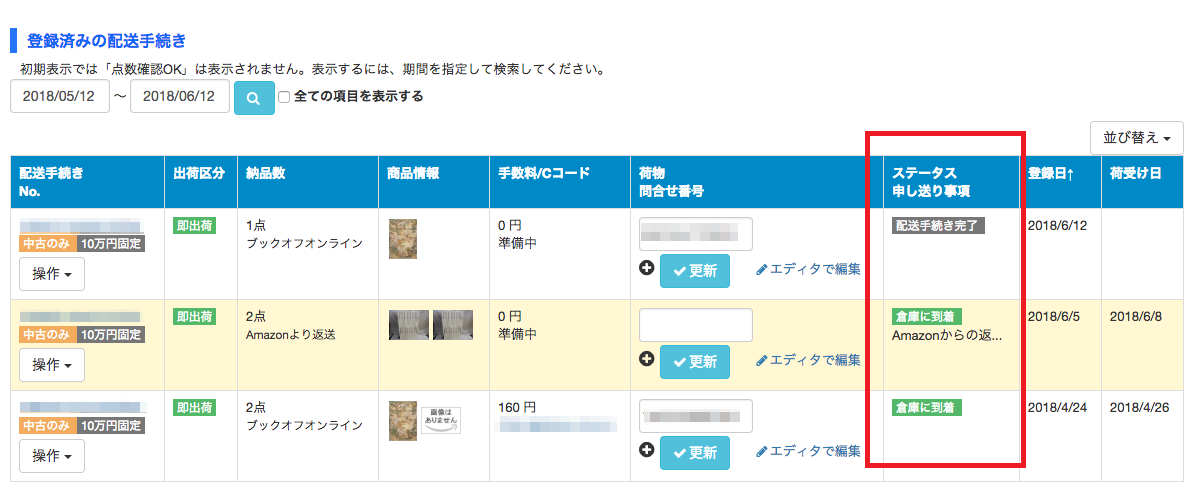Screen dimensions: 1186x485
Task: Click plus icon in second row
Action: coord(646,359)
